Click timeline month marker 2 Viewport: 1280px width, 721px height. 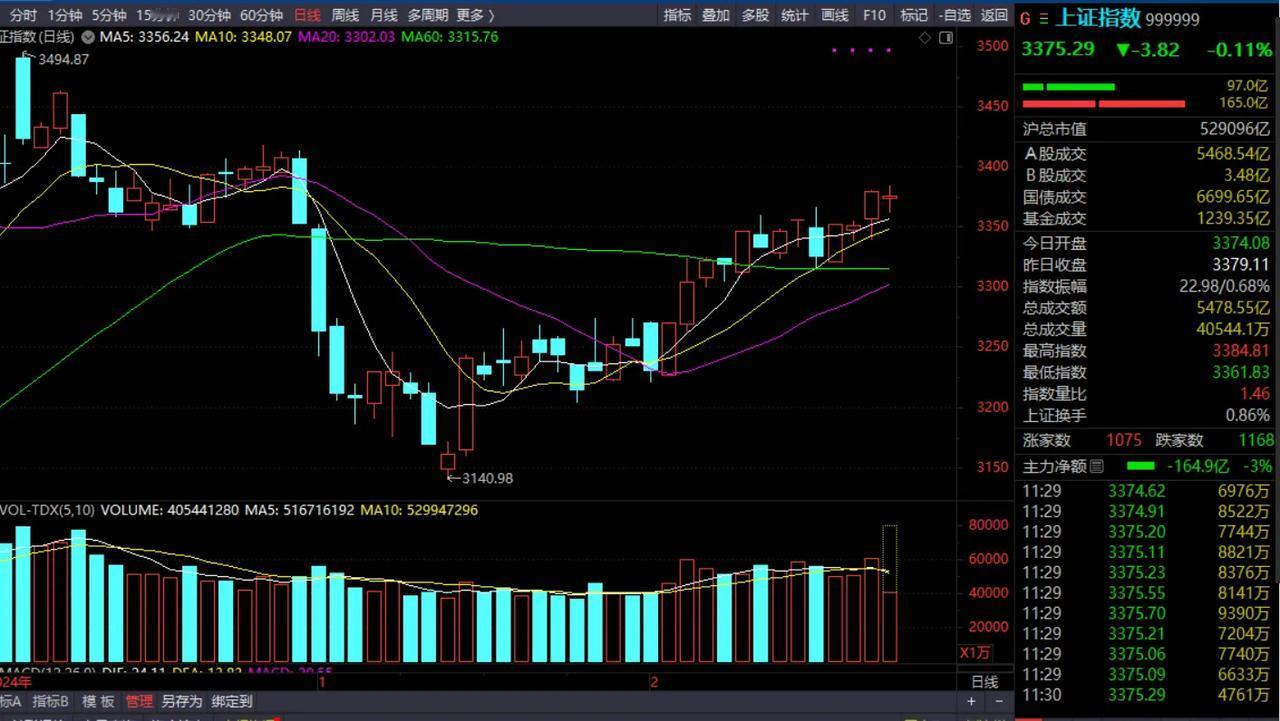[654, 682]
